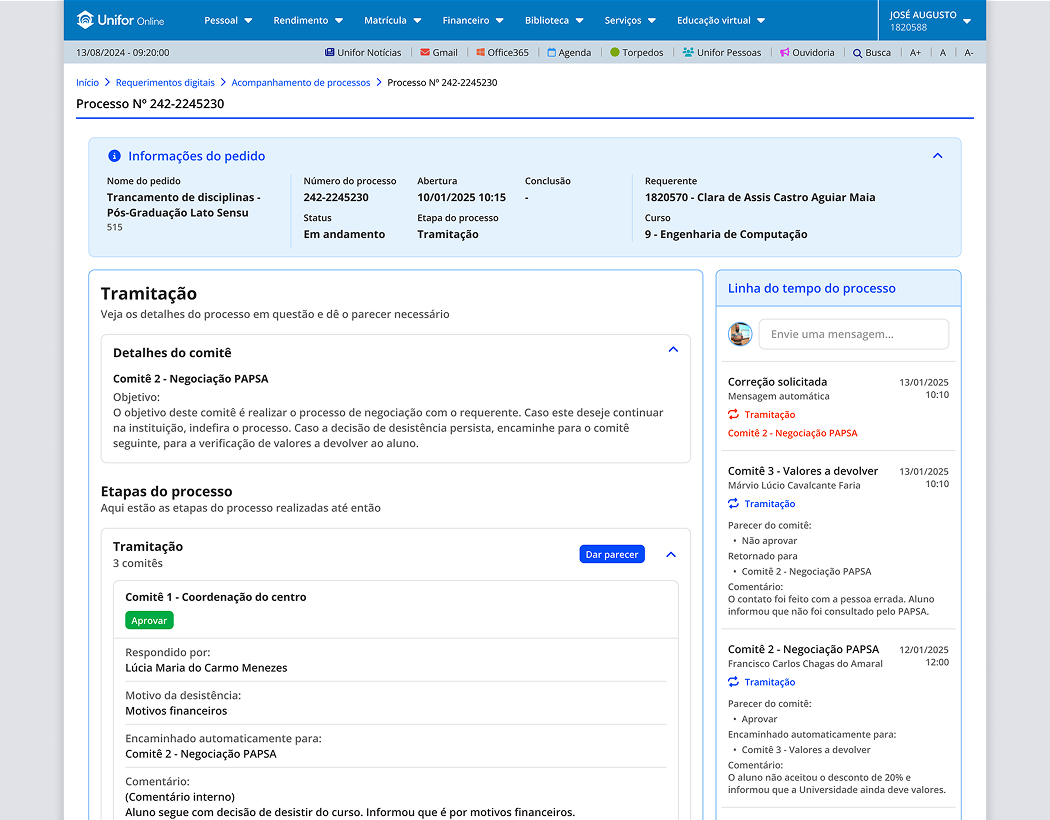This screenshot has height=820, width=1050.
Task: Click the Busca magnifier icon
Action: click(857, 53)
